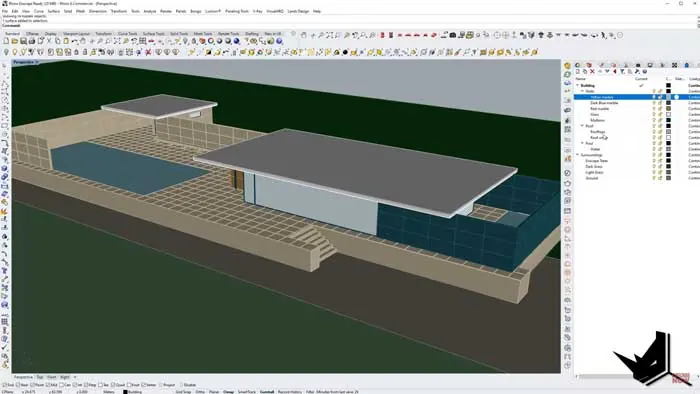
Task: Click the Undo arrow icon
Action: click(75, 41)
